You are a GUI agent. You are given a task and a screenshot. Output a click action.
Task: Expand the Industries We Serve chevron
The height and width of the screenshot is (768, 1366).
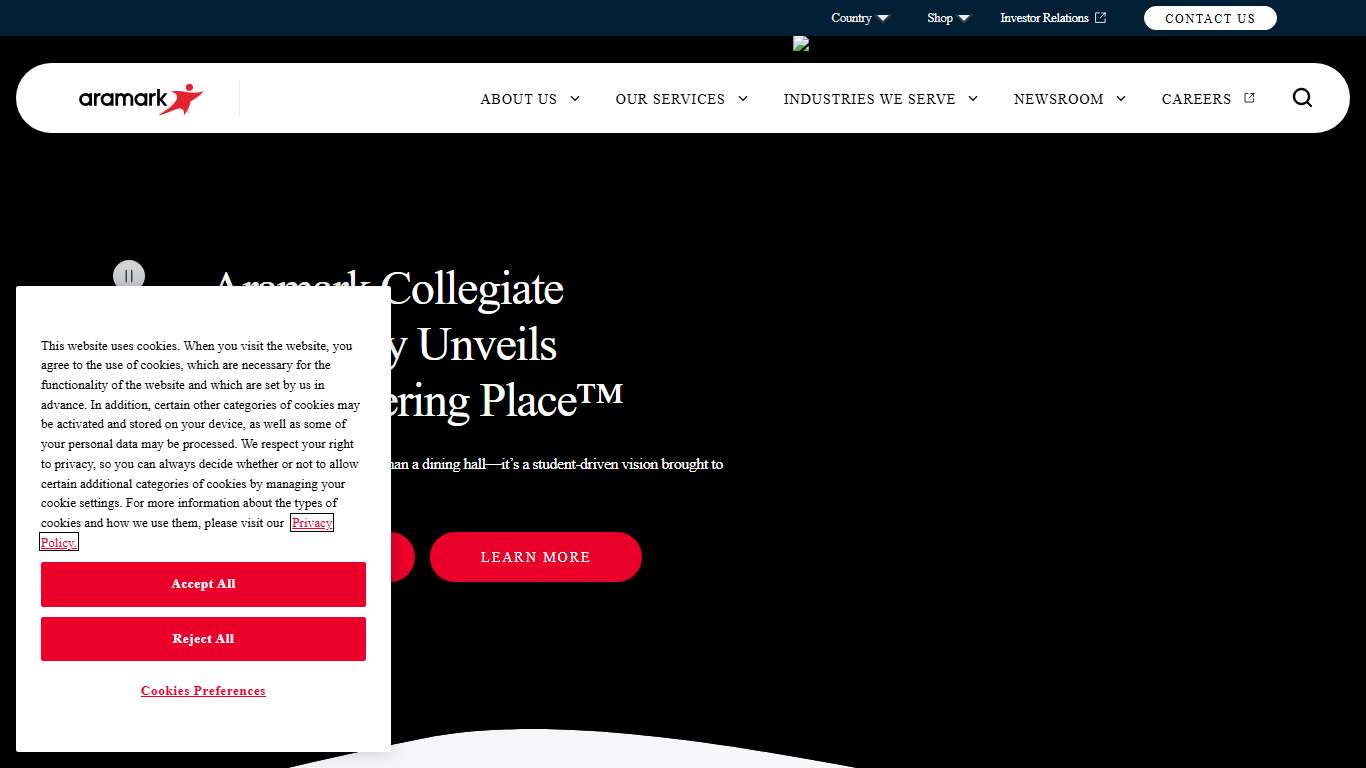click(973, 99)
